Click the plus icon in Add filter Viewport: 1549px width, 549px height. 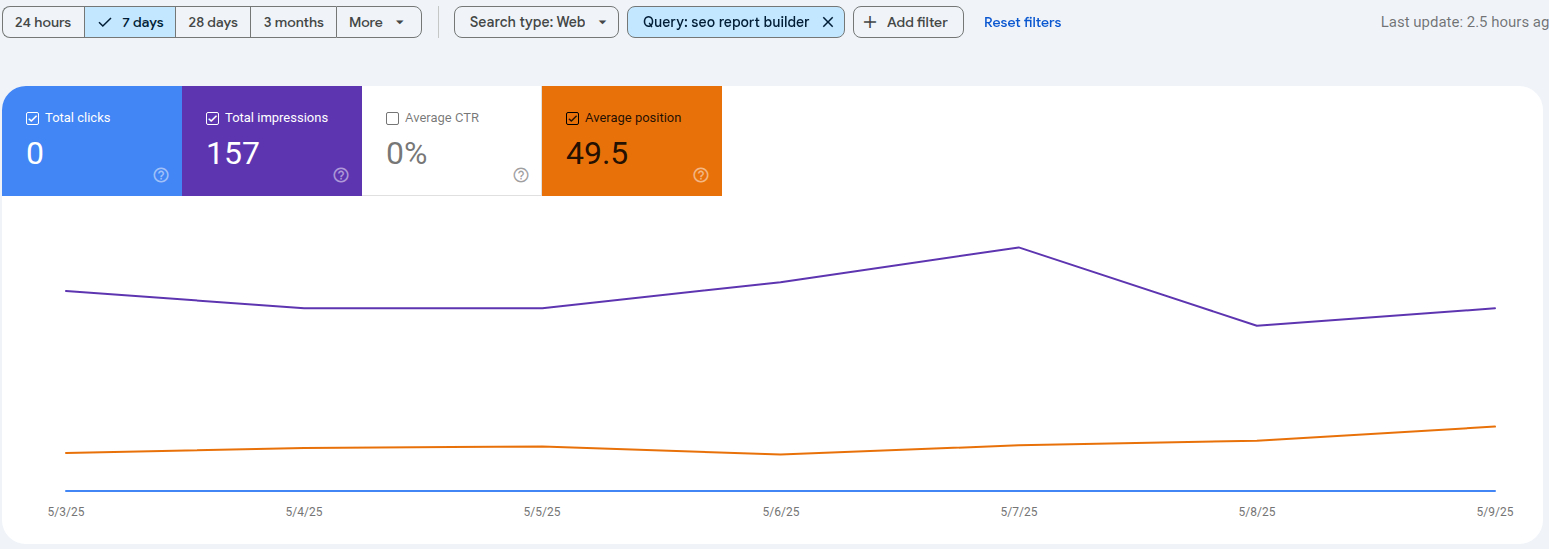(870, 22)
